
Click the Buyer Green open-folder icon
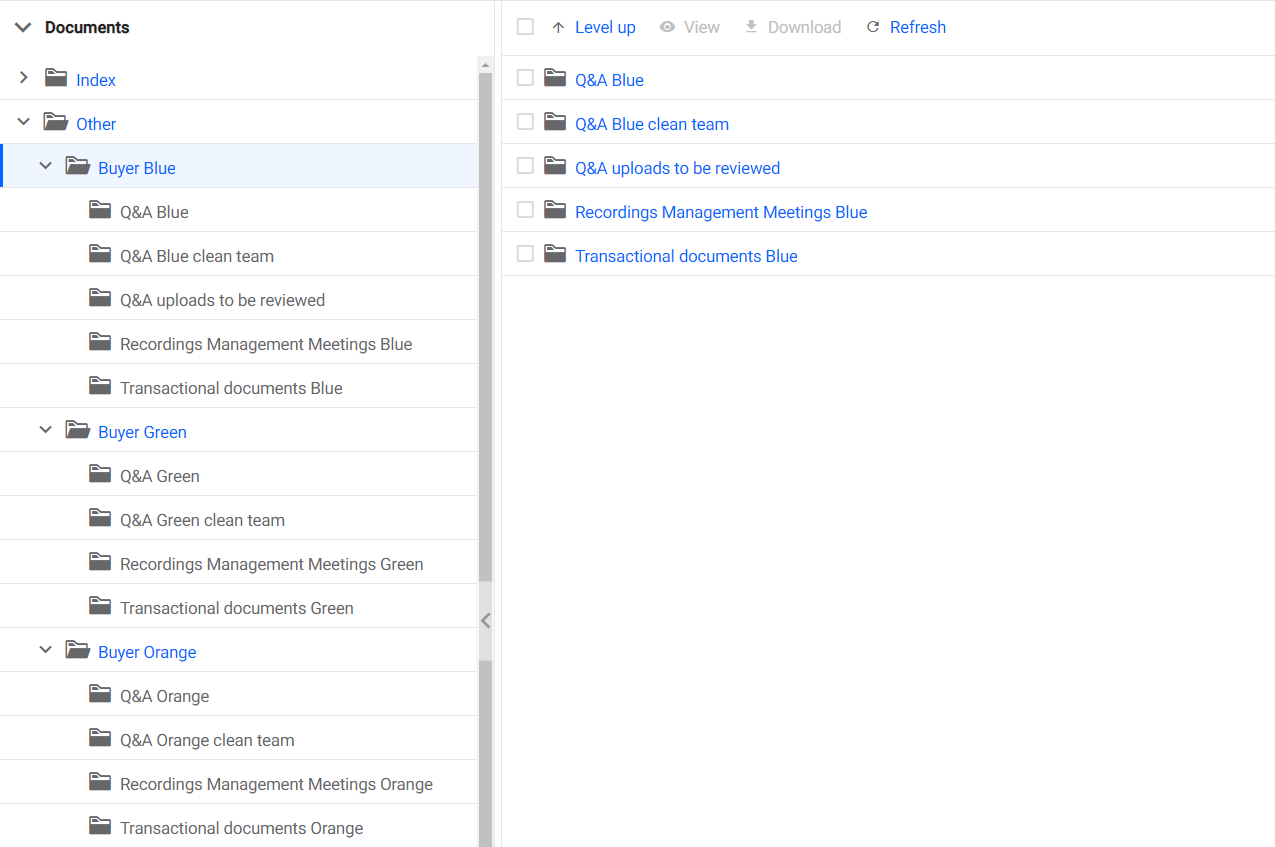(77, 431)
